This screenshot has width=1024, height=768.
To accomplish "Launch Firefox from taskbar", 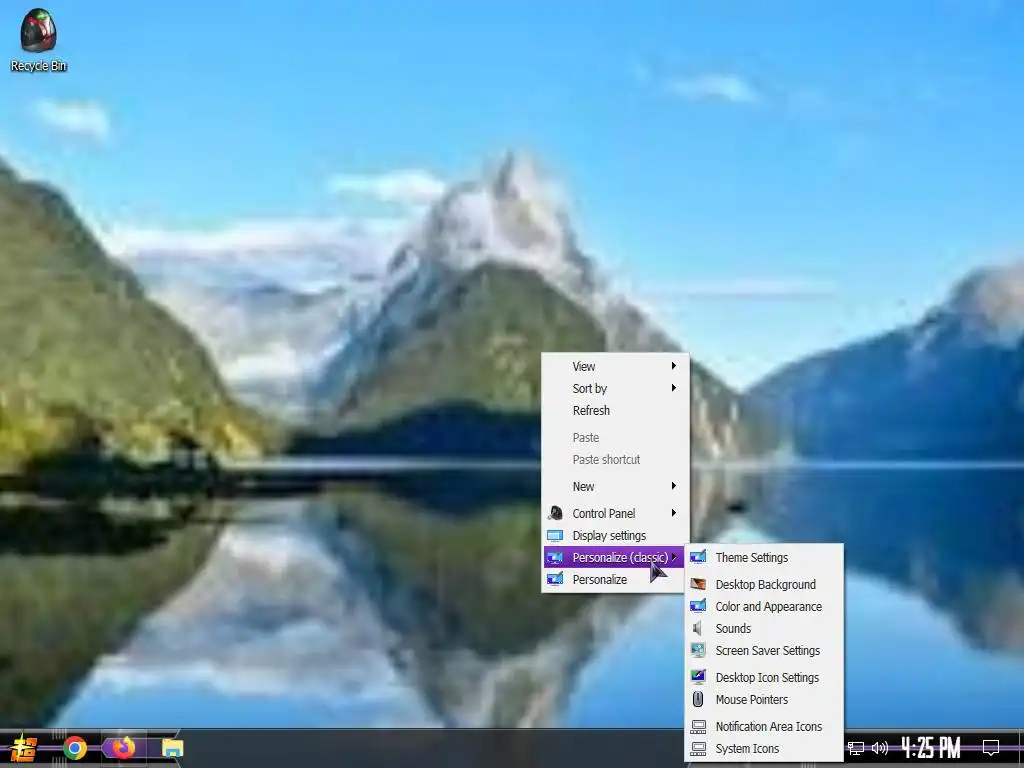I will click(x=123, y=748).
